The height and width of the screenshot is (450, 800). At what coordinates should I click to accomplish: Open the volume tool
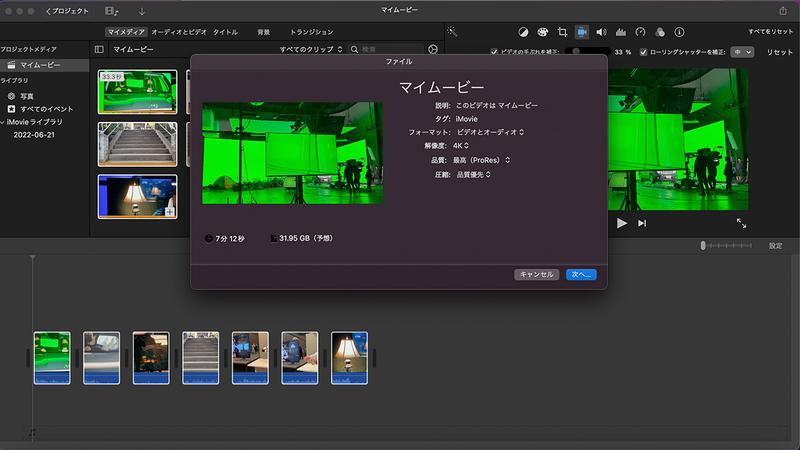coord(602,32)
